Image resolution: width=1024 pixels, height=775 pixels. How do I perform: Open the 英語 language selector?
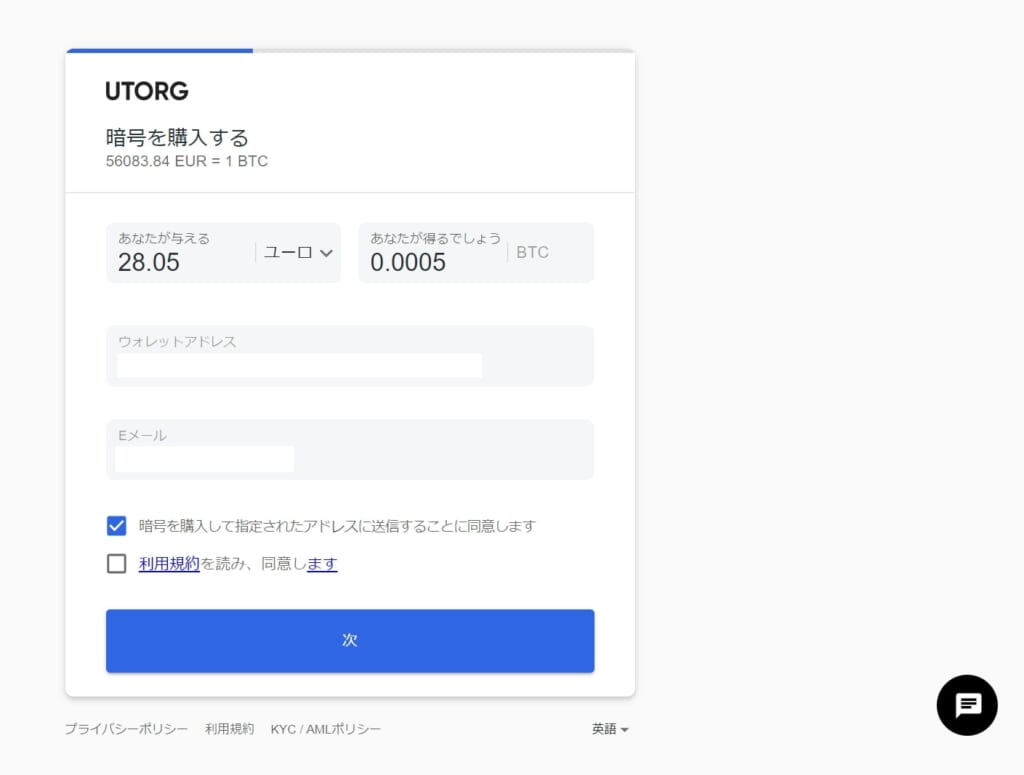(610, 729)
